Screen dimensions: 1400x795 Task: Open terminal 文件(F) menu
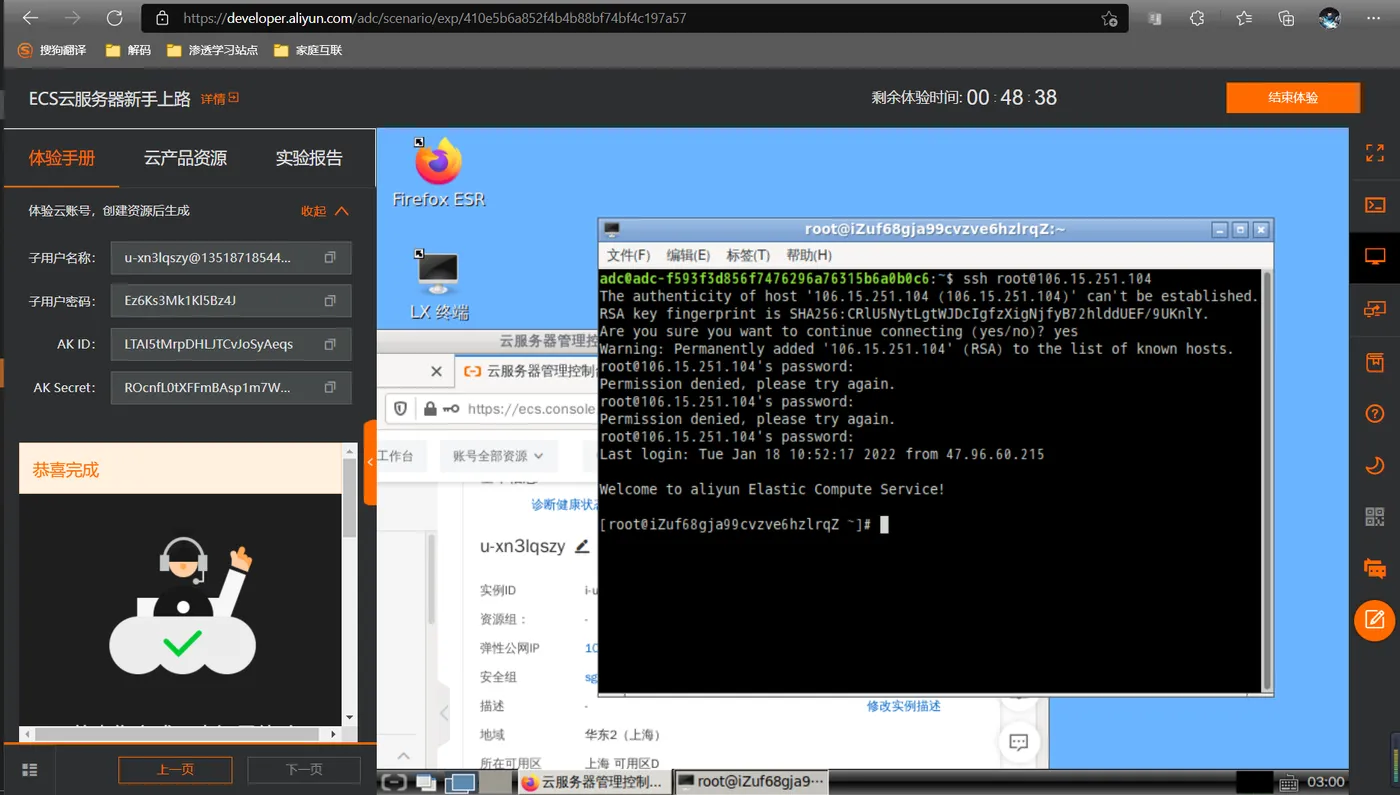(x=628, y=255)
